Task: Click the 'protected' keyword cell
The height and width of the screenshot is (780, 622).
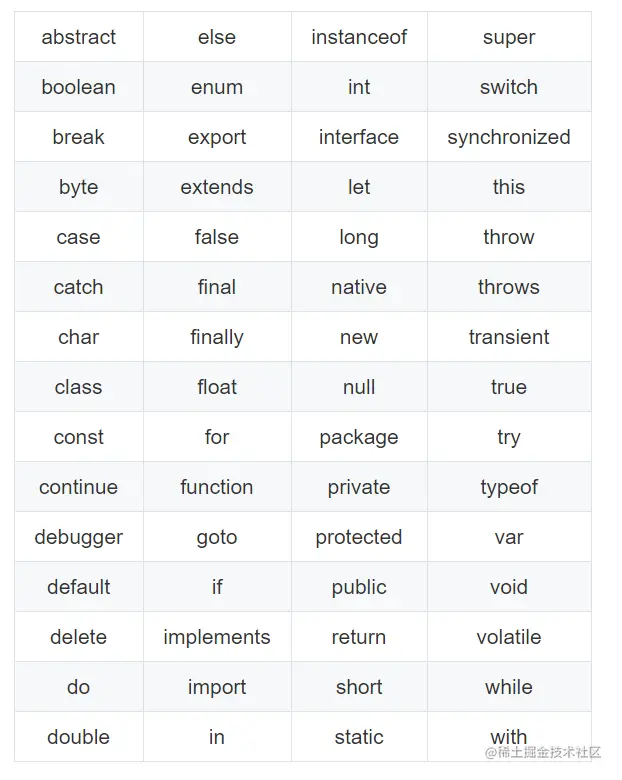Action: click(359, 537)
